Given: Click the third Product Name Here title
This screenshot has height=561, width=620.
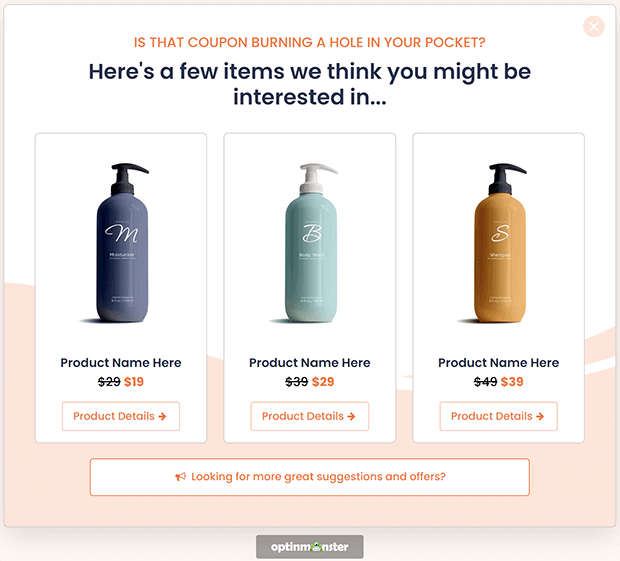Looking at the screenshot, I should pos(498,363).
